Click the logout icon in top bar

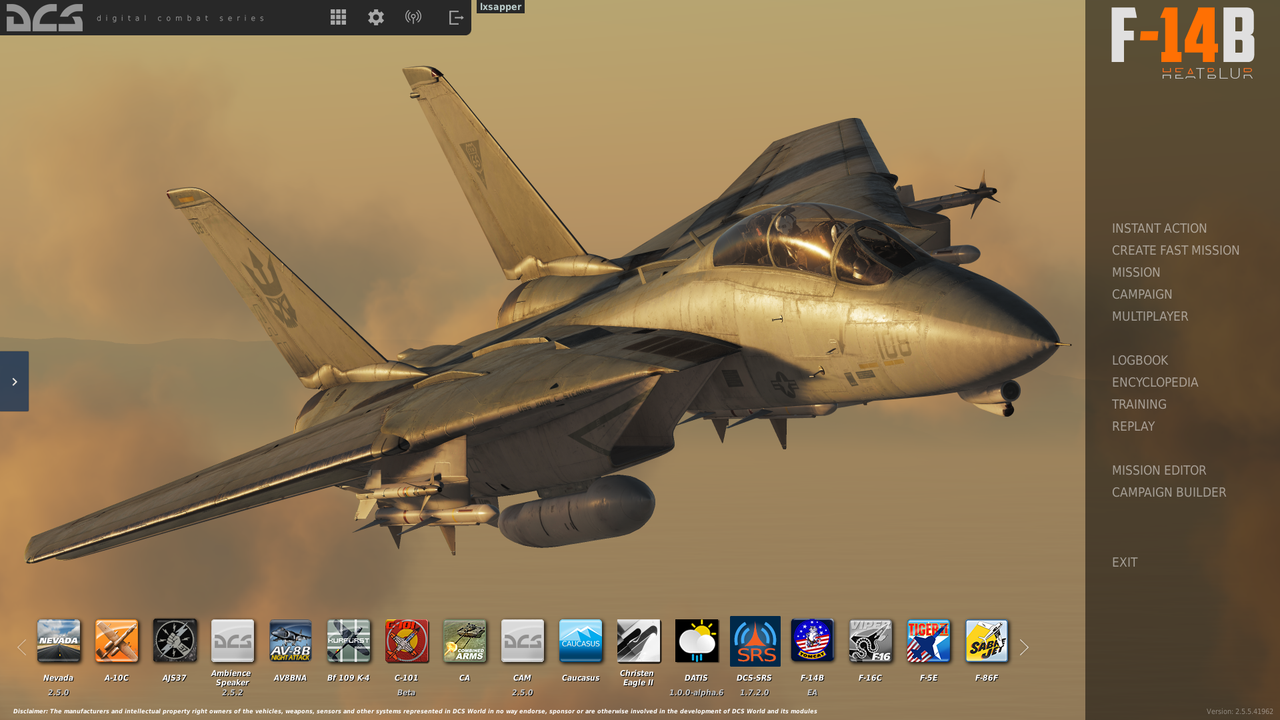(x=456, y=17)
